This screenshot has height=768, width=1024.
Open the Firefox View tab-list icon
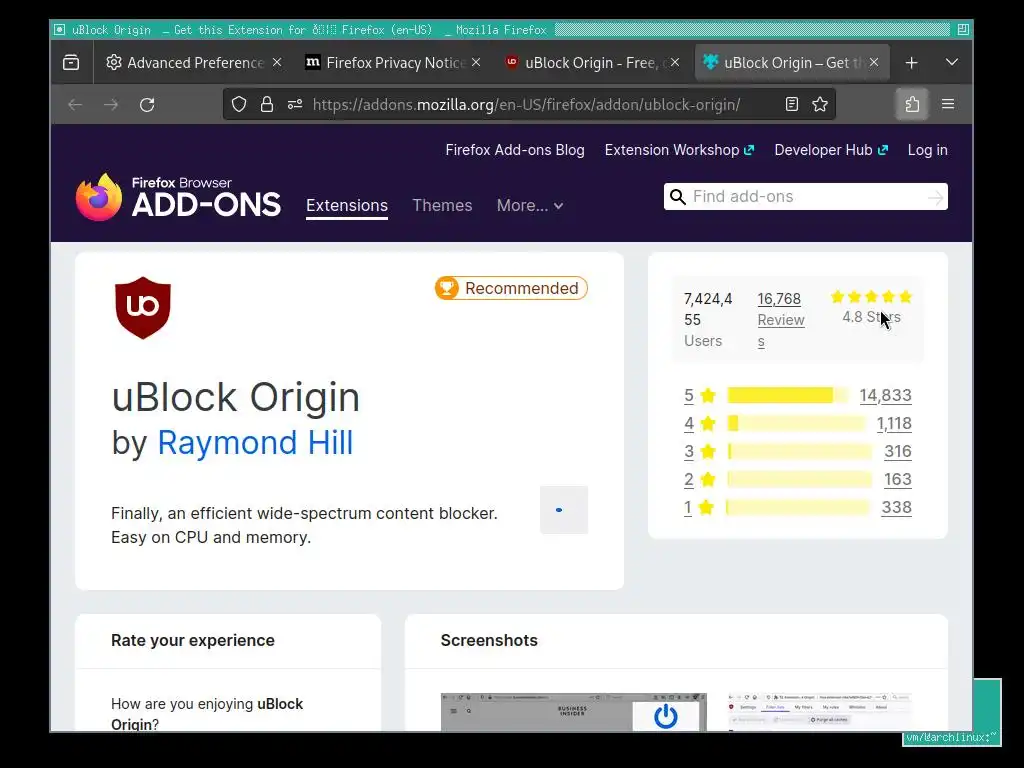pos(71,63)
